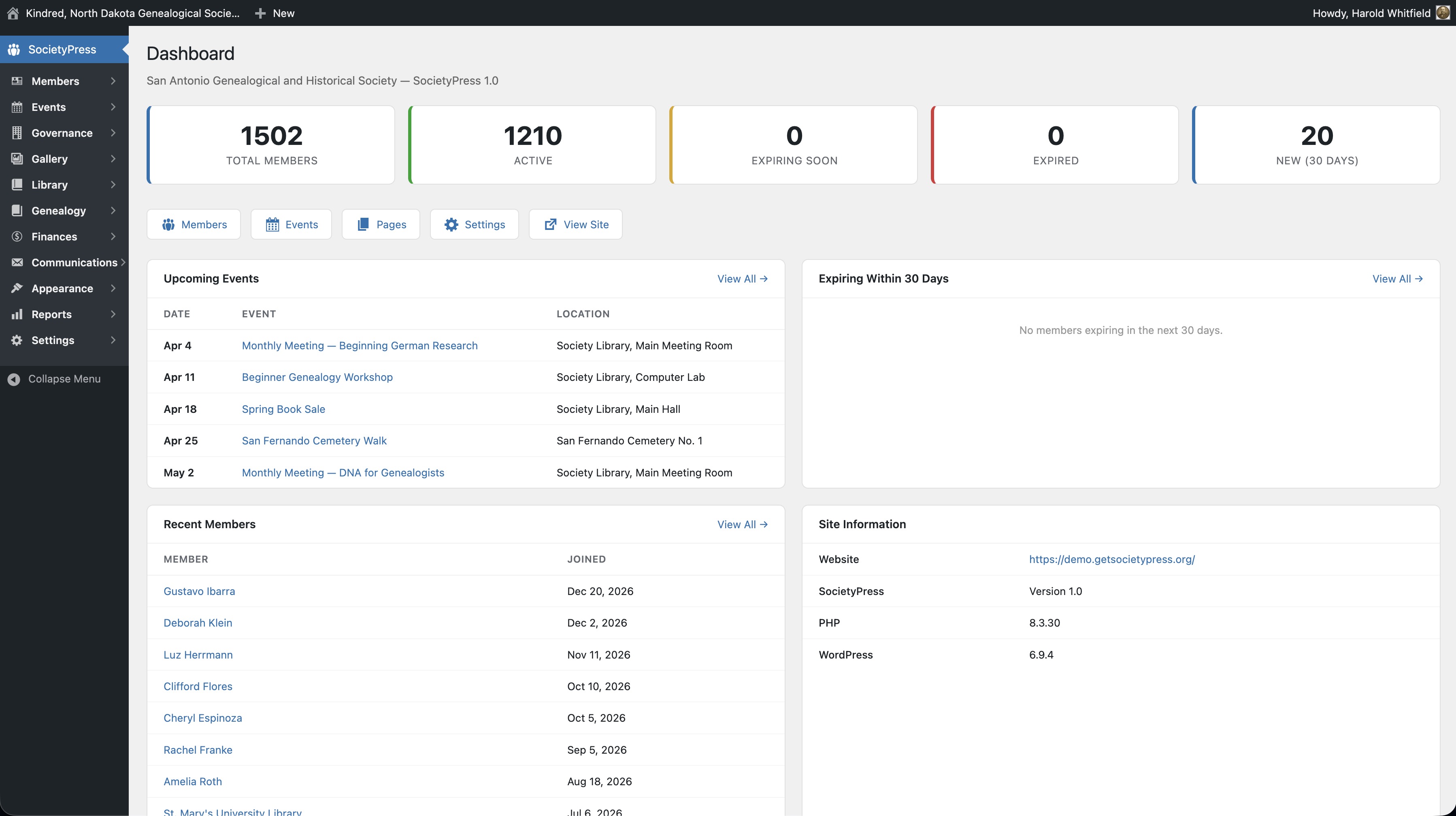1456x816 pixels.
Task: Open the Events calendar icon in sidebar
Action: coord(17,107)
